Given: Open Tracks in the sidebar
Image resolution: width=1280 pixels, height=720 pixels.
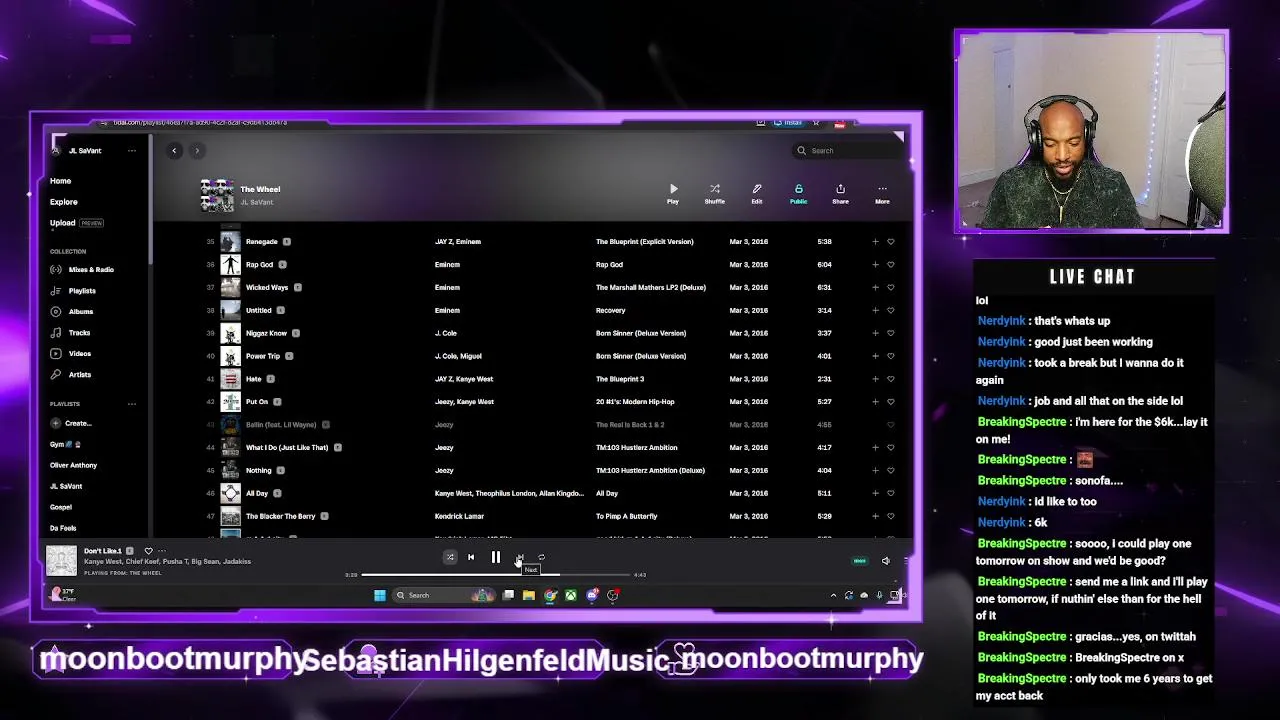Looking at the screenshot, I should [71, 332].
